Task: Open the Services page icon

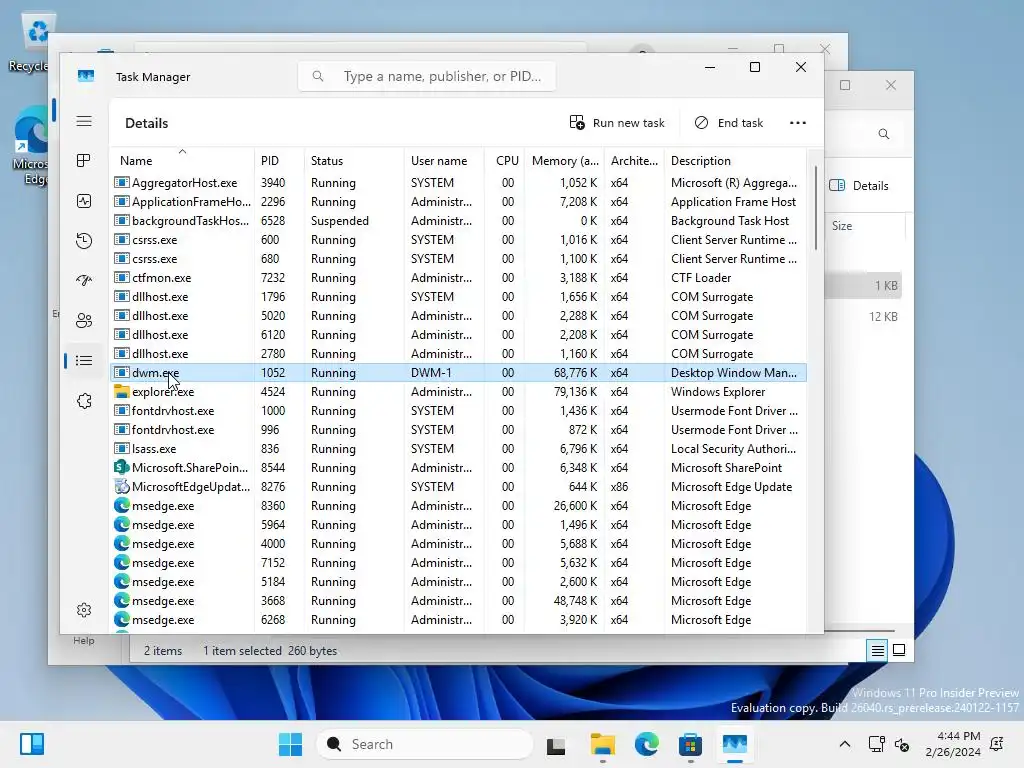Action: tap(84, 400)
